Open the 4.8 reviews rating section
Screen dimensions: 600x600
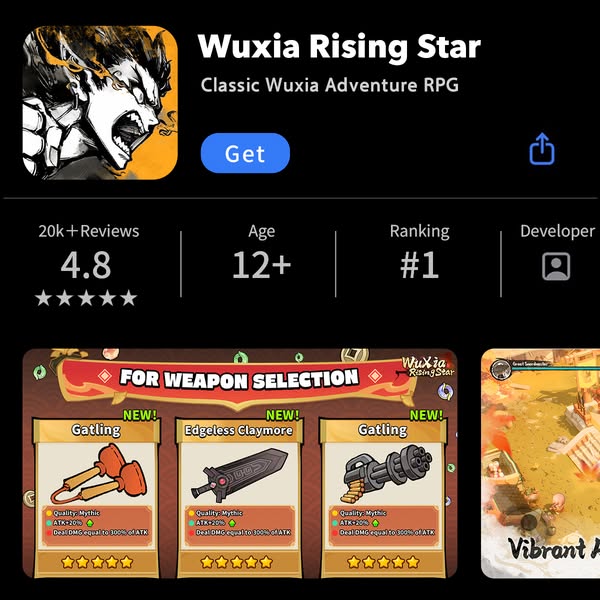(86, 265)
